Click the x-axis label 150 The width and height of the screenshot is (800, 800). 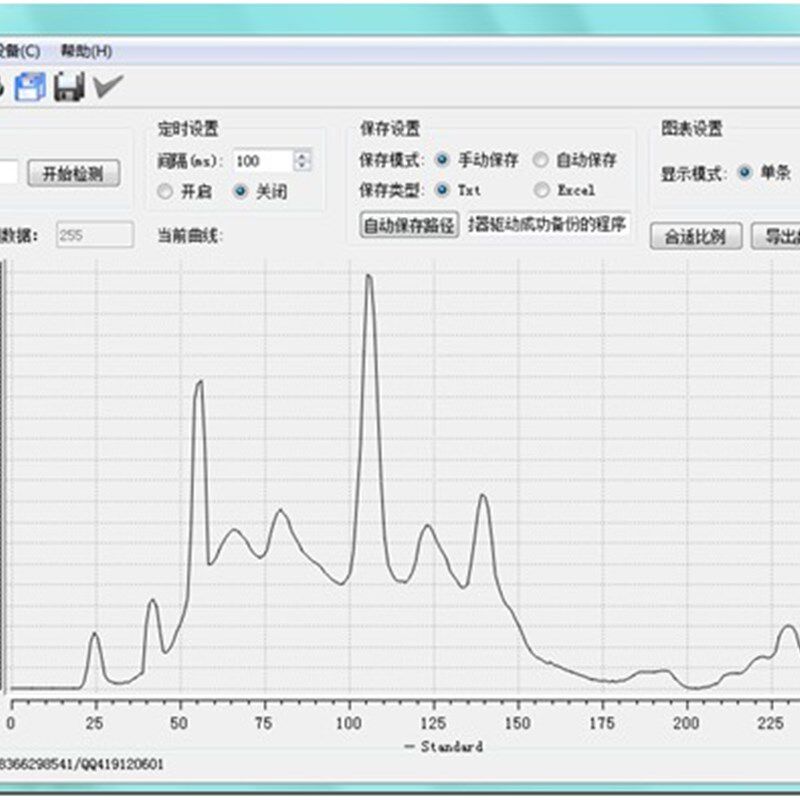517,723
